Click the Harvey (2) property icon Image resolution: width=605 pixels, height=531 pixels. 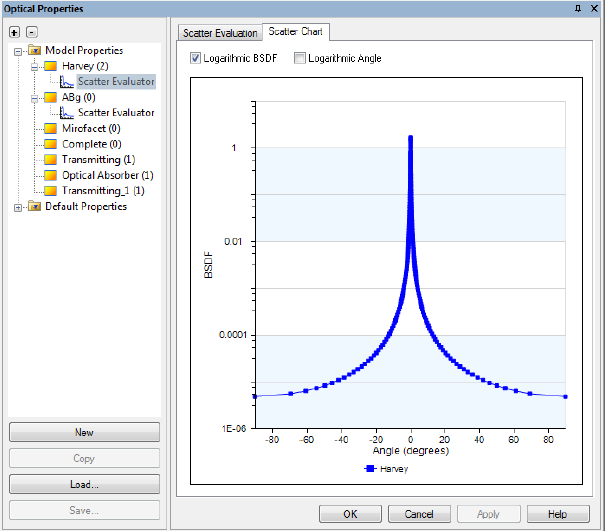pos(51,66)
